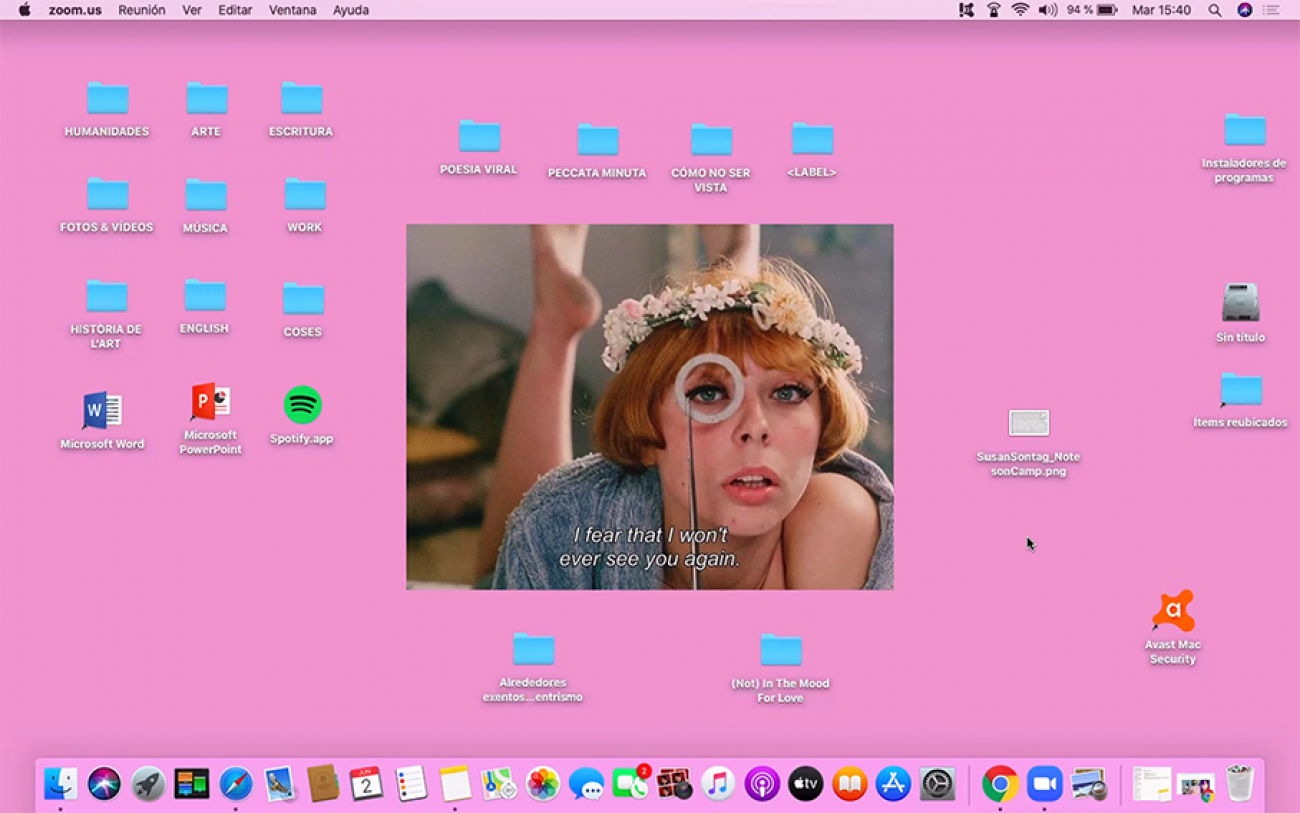The width and height of the screenshot is (1300, 813).
Task: Select Microsoft PowerPoint desktop shortcut
Action: click(210, 418)
